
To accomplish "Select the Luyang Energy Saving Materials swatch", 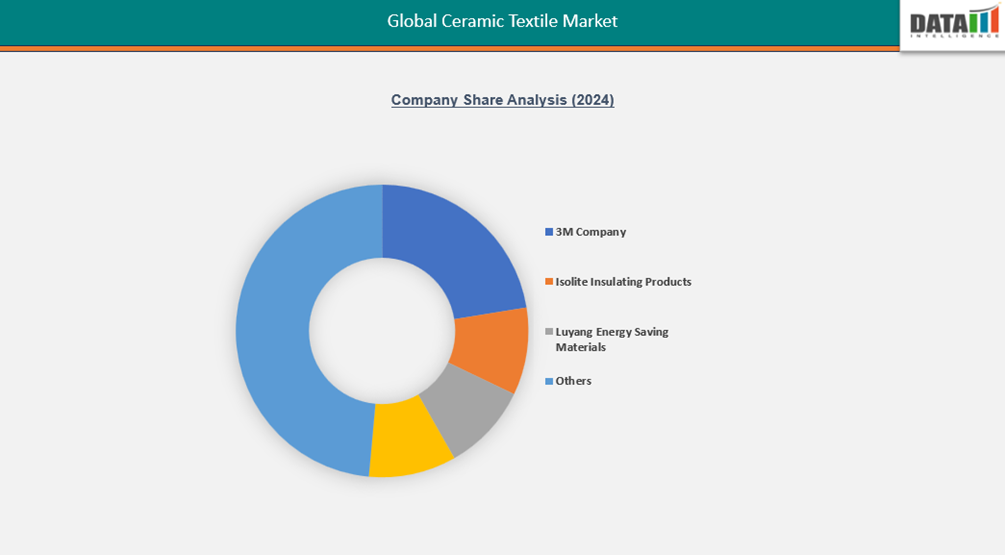I will (x=549, y=332).
